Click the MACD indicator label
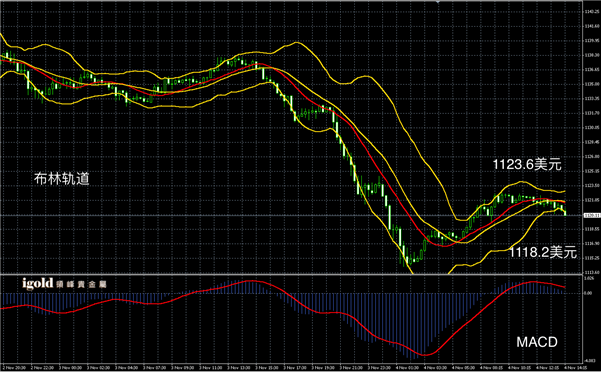Viewport: 601px width, 372px height. pyautogui.click(x=537, y=342)
